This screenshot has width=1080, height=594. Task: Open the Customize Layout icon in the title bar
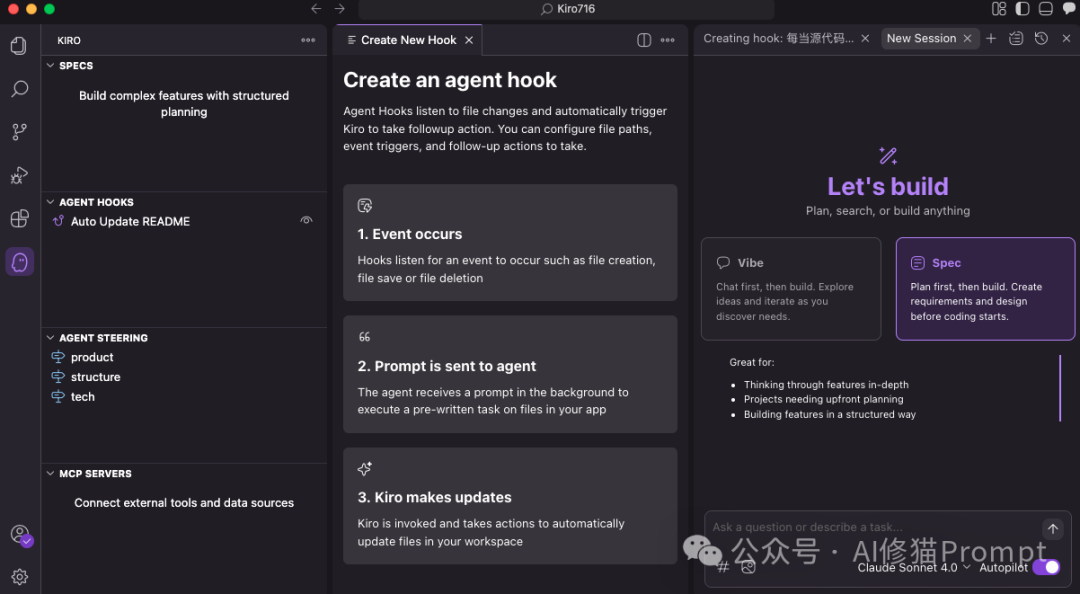[999, 9]
